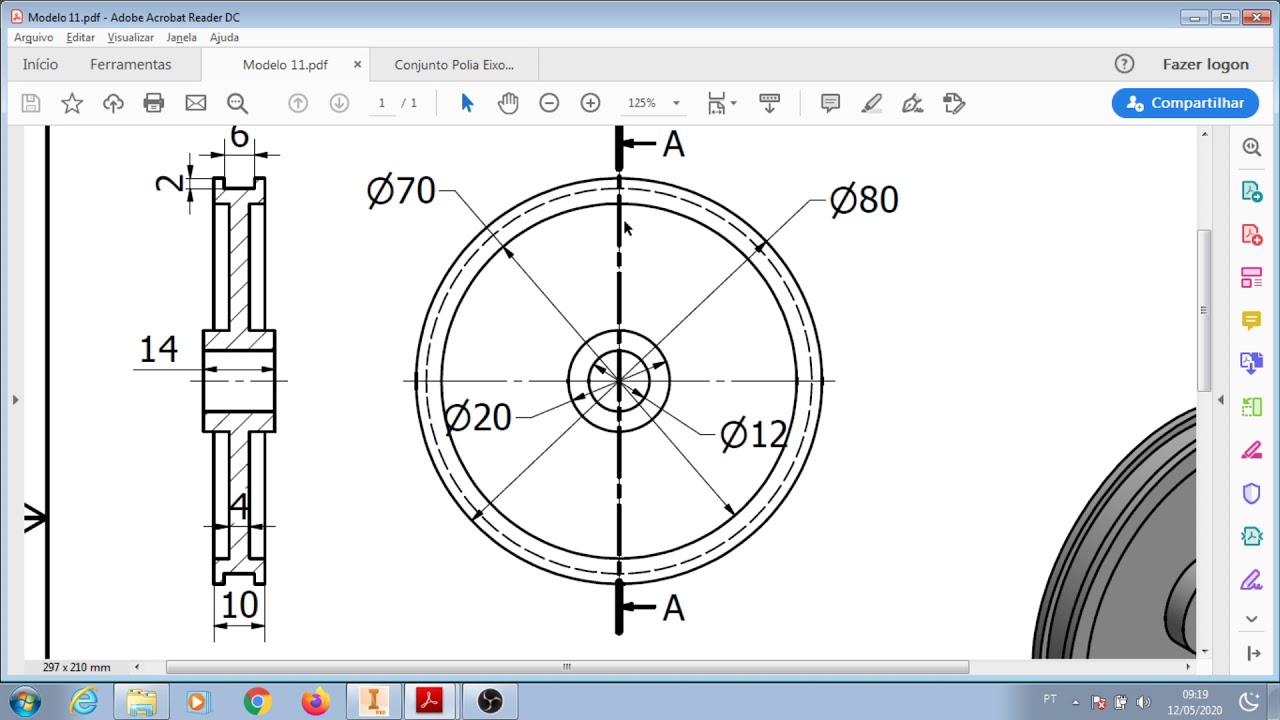This screenshot has height=720, width=1280.
Task: Open the pink pen Redact tool in right pane
Action: click(1251, 450)
